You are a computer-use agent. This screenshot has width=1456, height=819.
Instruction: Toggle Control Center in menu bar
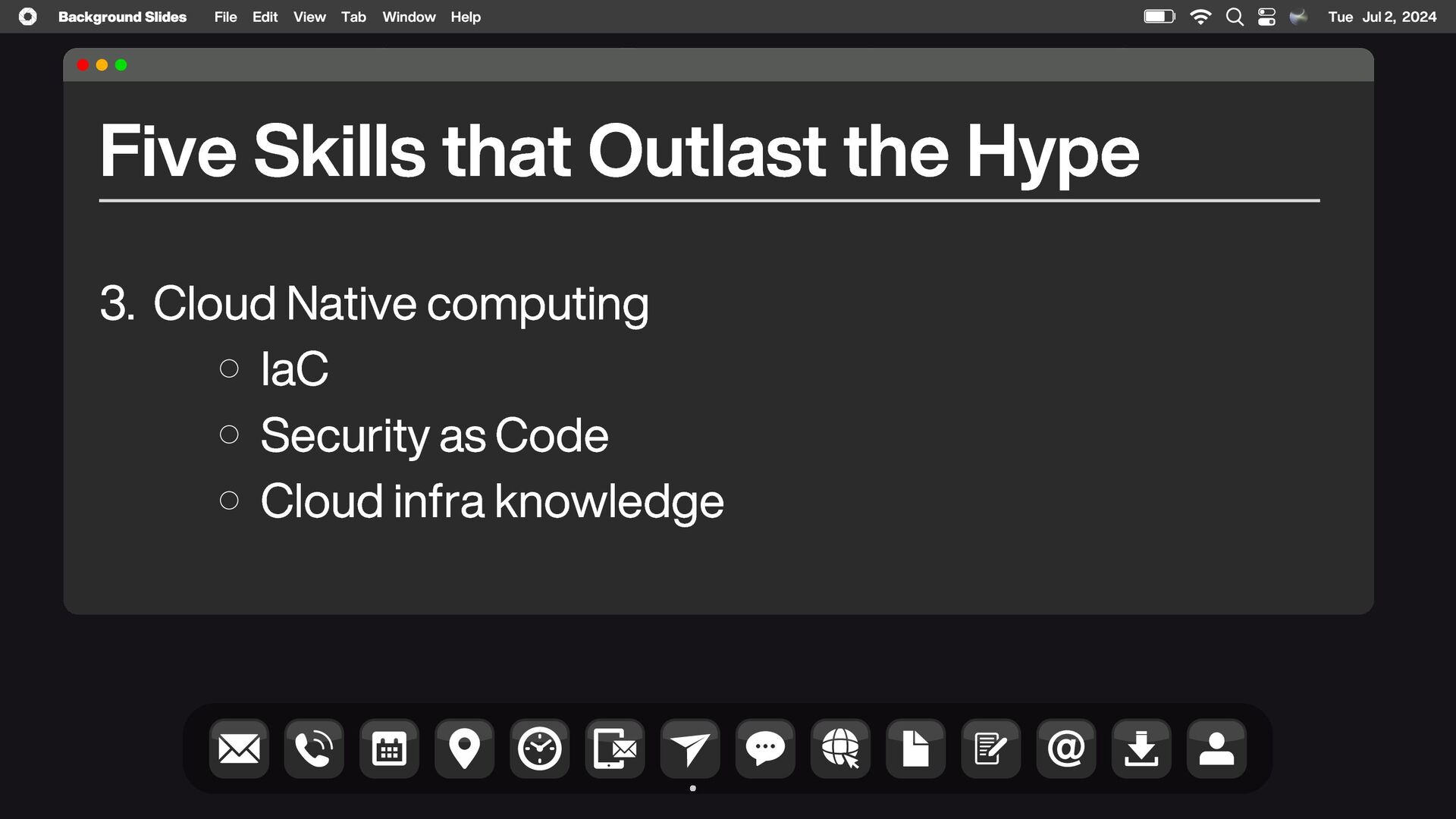[1266, 17]
